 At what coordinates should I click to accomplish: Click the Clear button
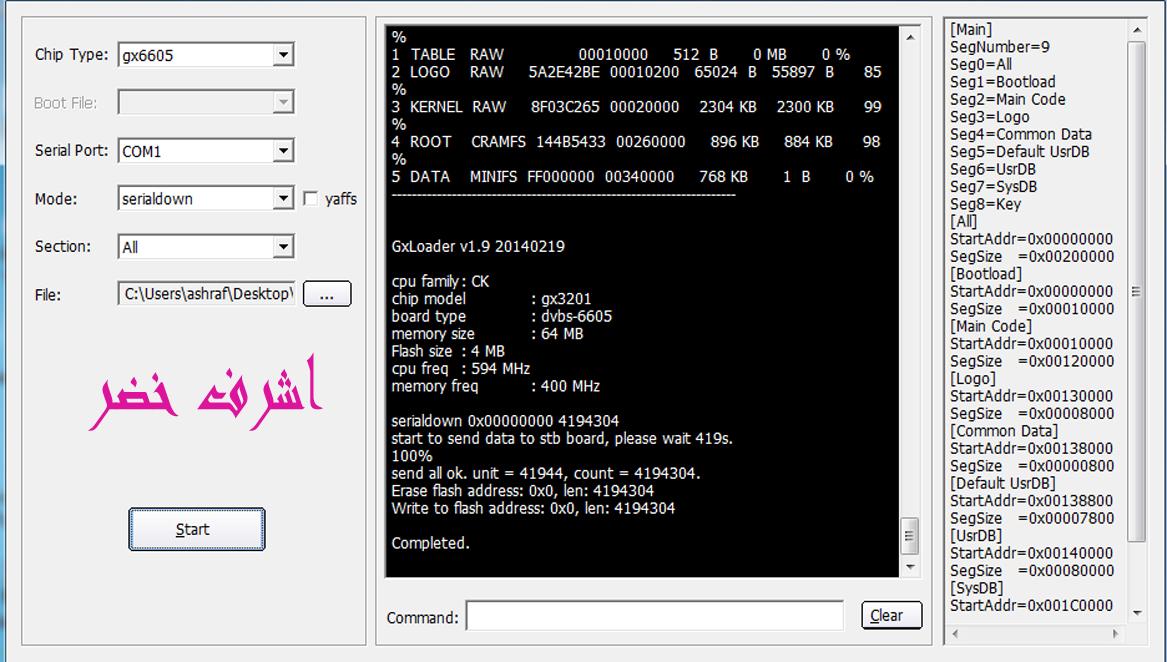(x=892, y=616)
